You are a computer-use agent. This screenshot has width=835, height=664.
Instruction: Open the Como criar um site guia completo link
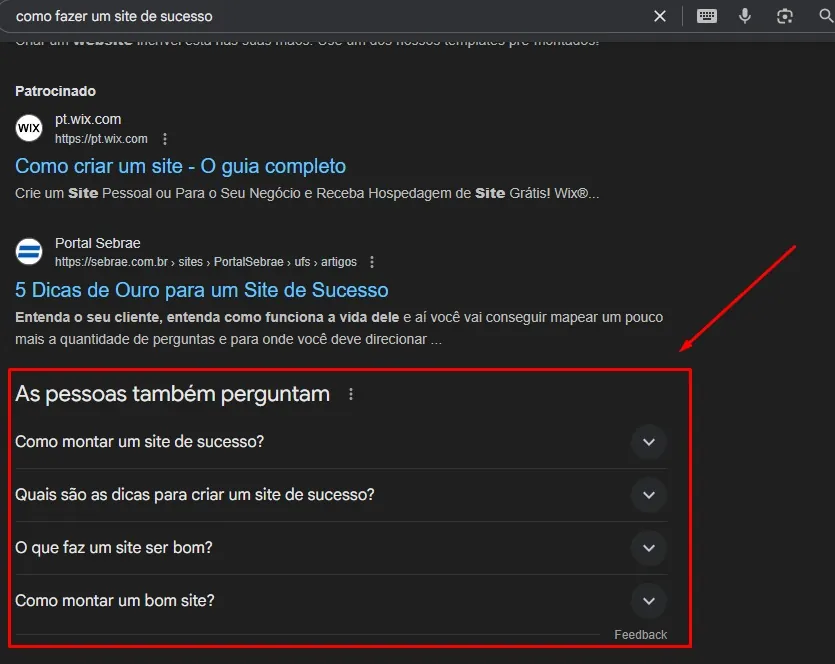pos(179,165)
